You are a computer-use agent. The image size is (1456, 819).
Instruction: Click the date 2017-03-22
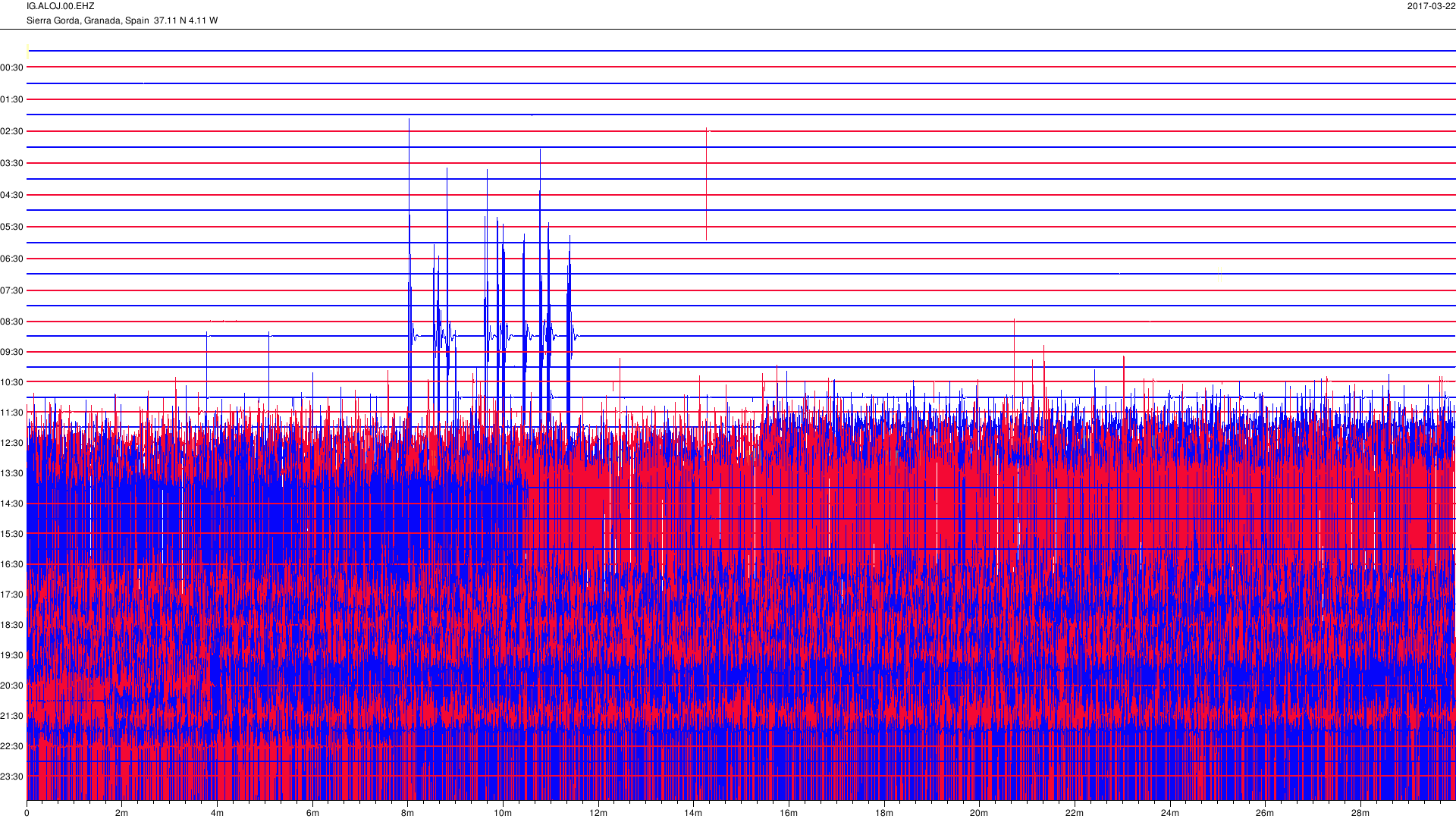pyautogui.click(x=1431, y=6)
